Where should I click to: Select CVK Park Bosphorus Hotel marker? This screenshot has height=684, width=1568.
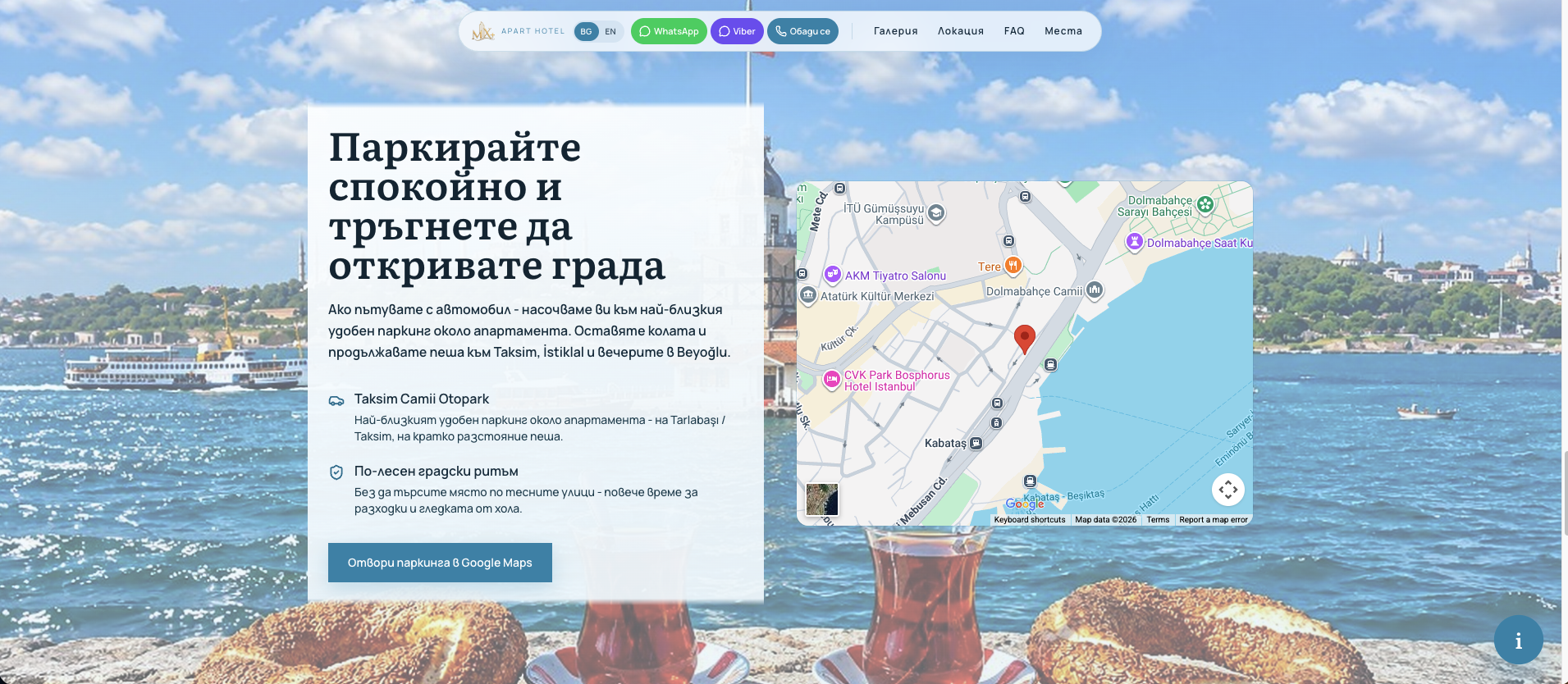(832, 379)
